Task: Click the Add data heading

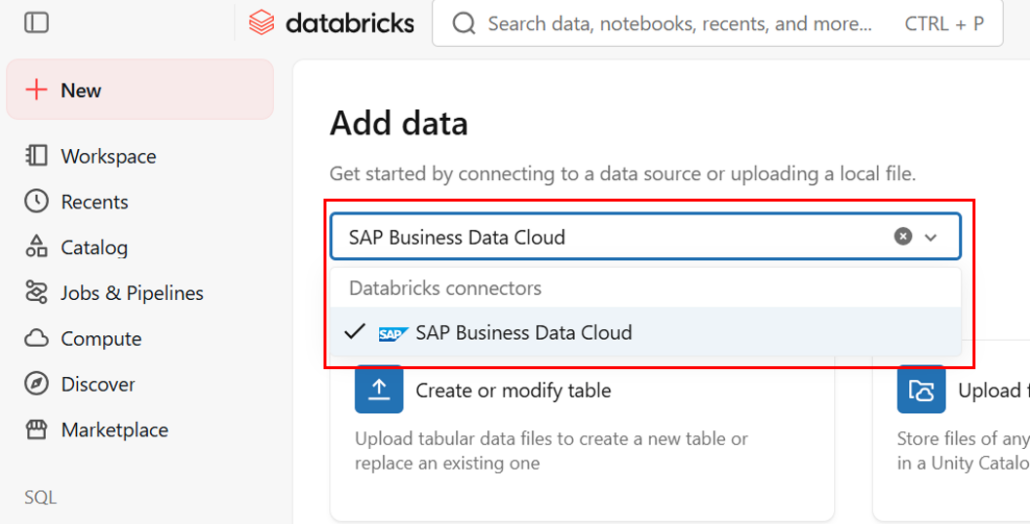Action: point(399,123)
